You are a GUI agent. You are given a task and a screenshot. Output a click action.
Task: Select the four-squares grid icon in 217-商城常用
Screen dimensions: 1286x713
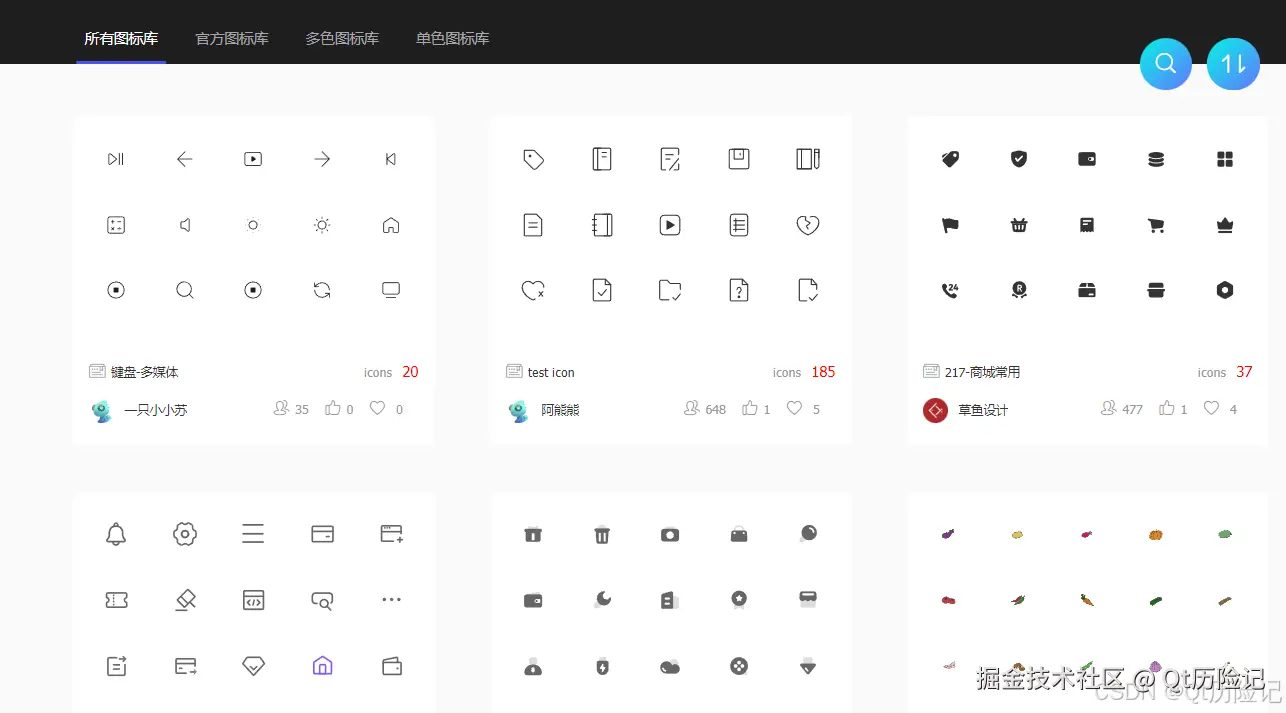1225,159
